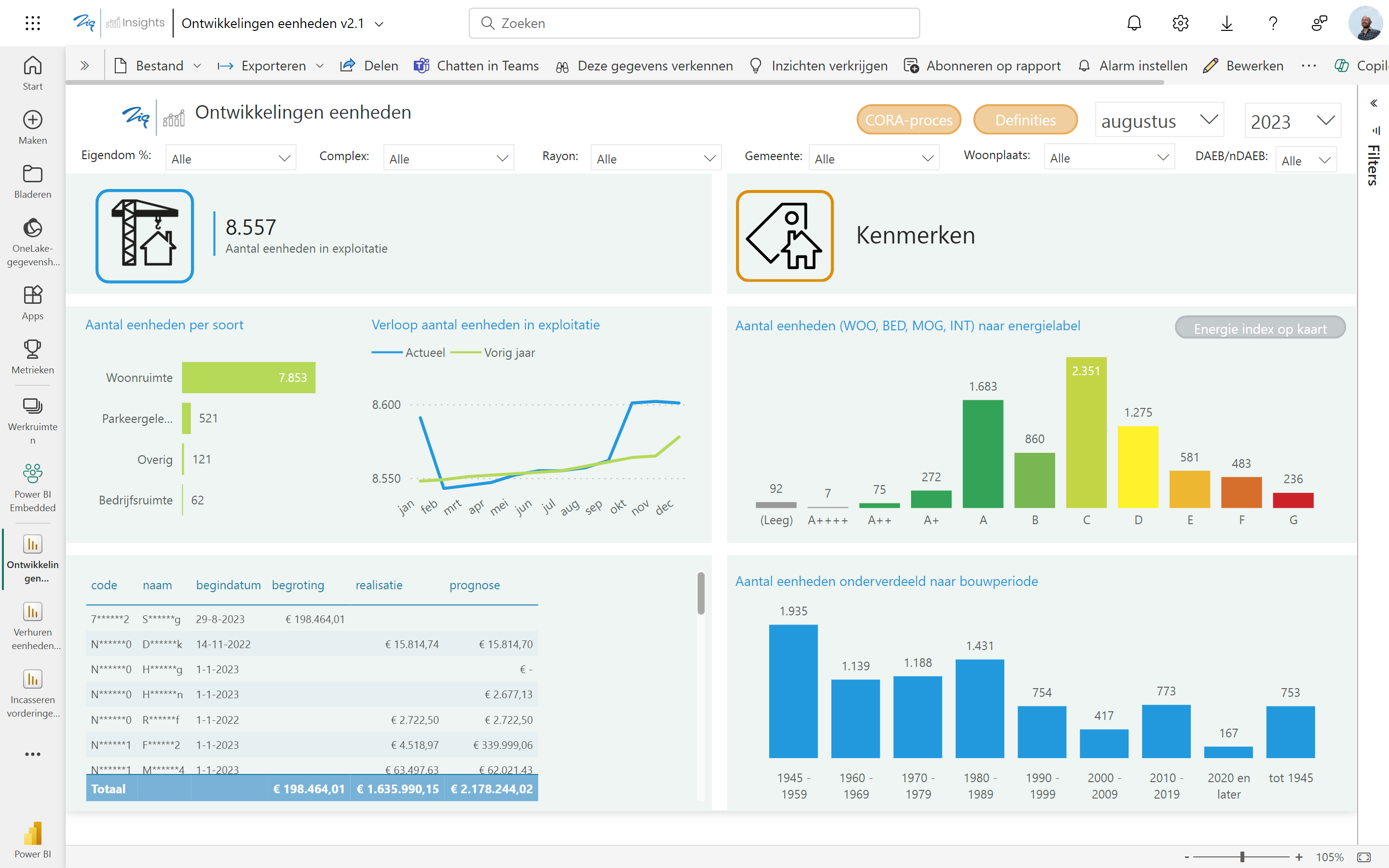Open the app launcher grid icon
Screen dimensions: 1389x868
(x=33, y=23)
